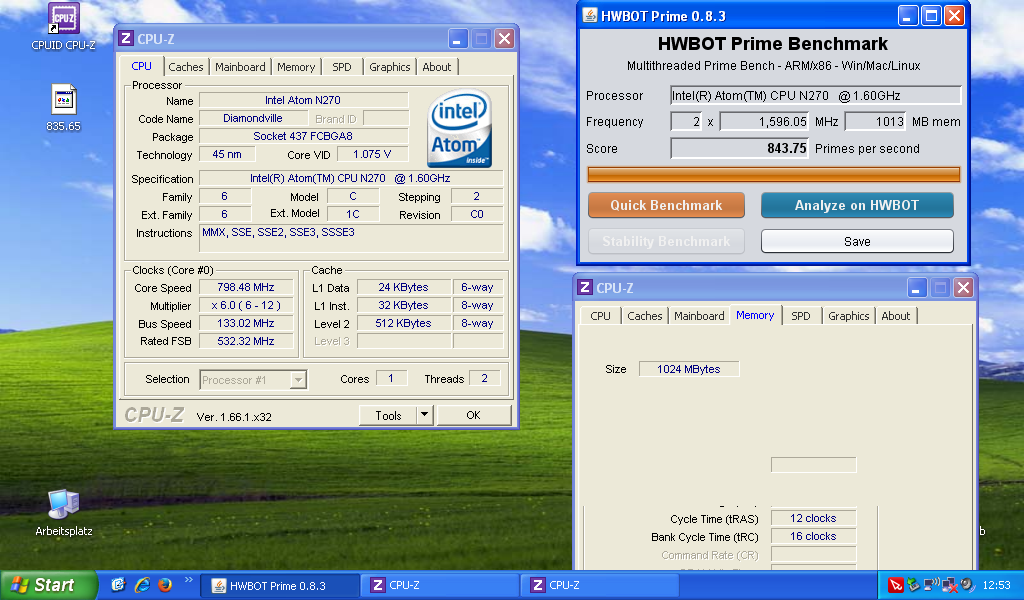
Task: Open About tab in the CPU-Z processor window
Action: pyautogui.click(x=437, y=67)
